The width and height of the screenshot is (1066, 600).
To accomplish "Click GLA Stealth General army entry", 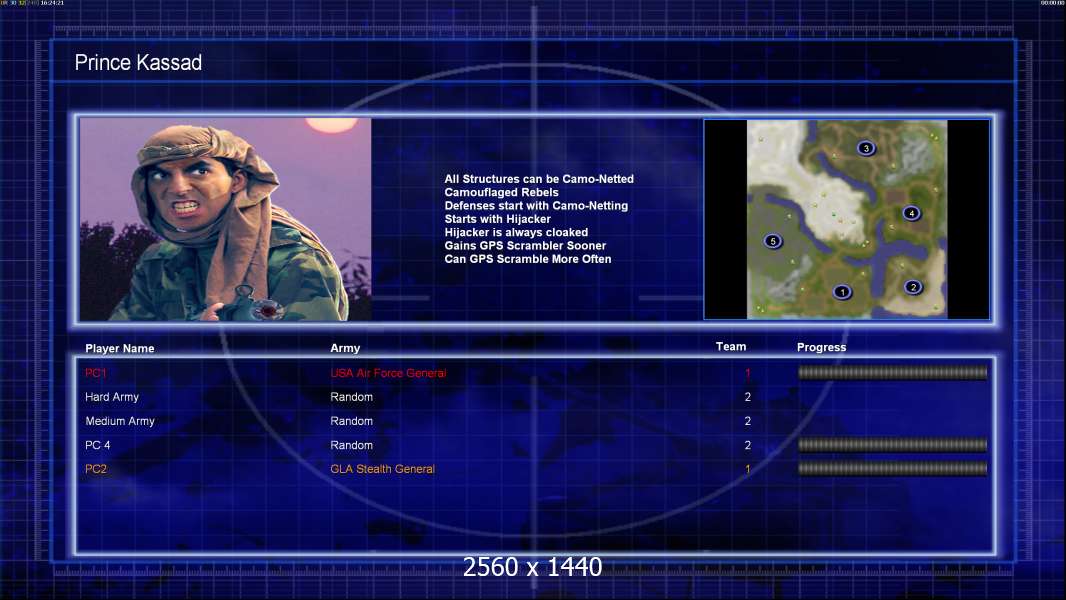I will click(382, 469).
